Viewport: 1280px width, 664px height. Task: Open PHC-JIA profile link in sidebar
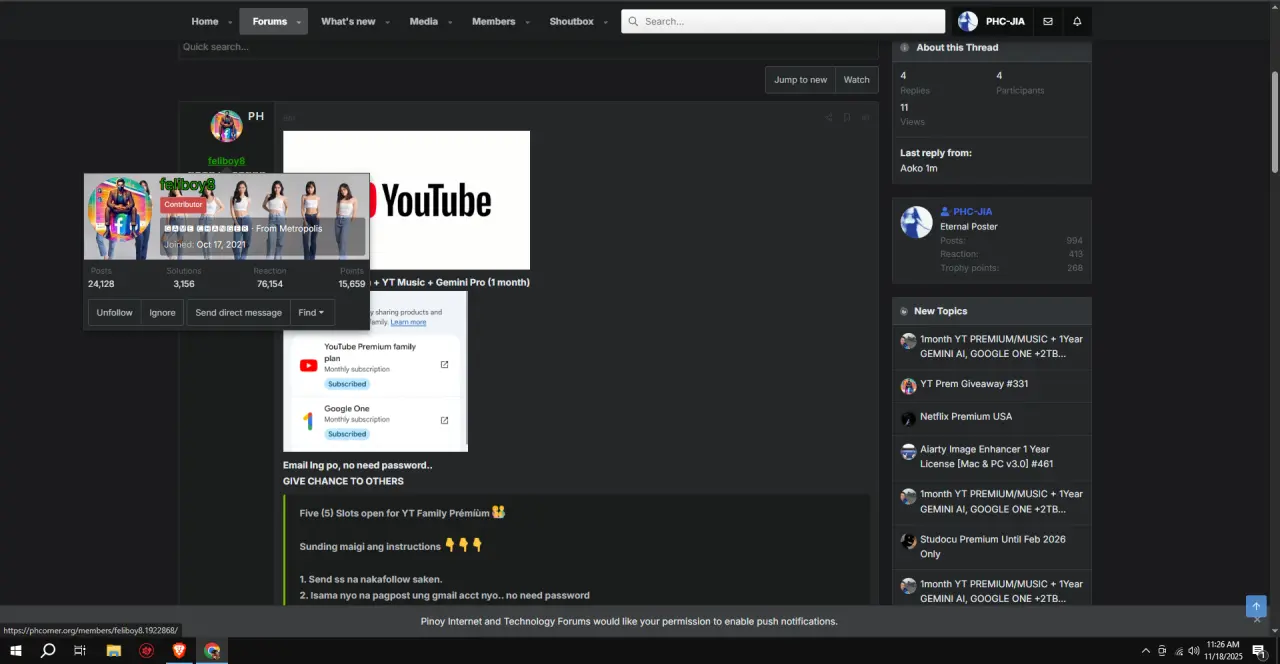pos(972,212)
